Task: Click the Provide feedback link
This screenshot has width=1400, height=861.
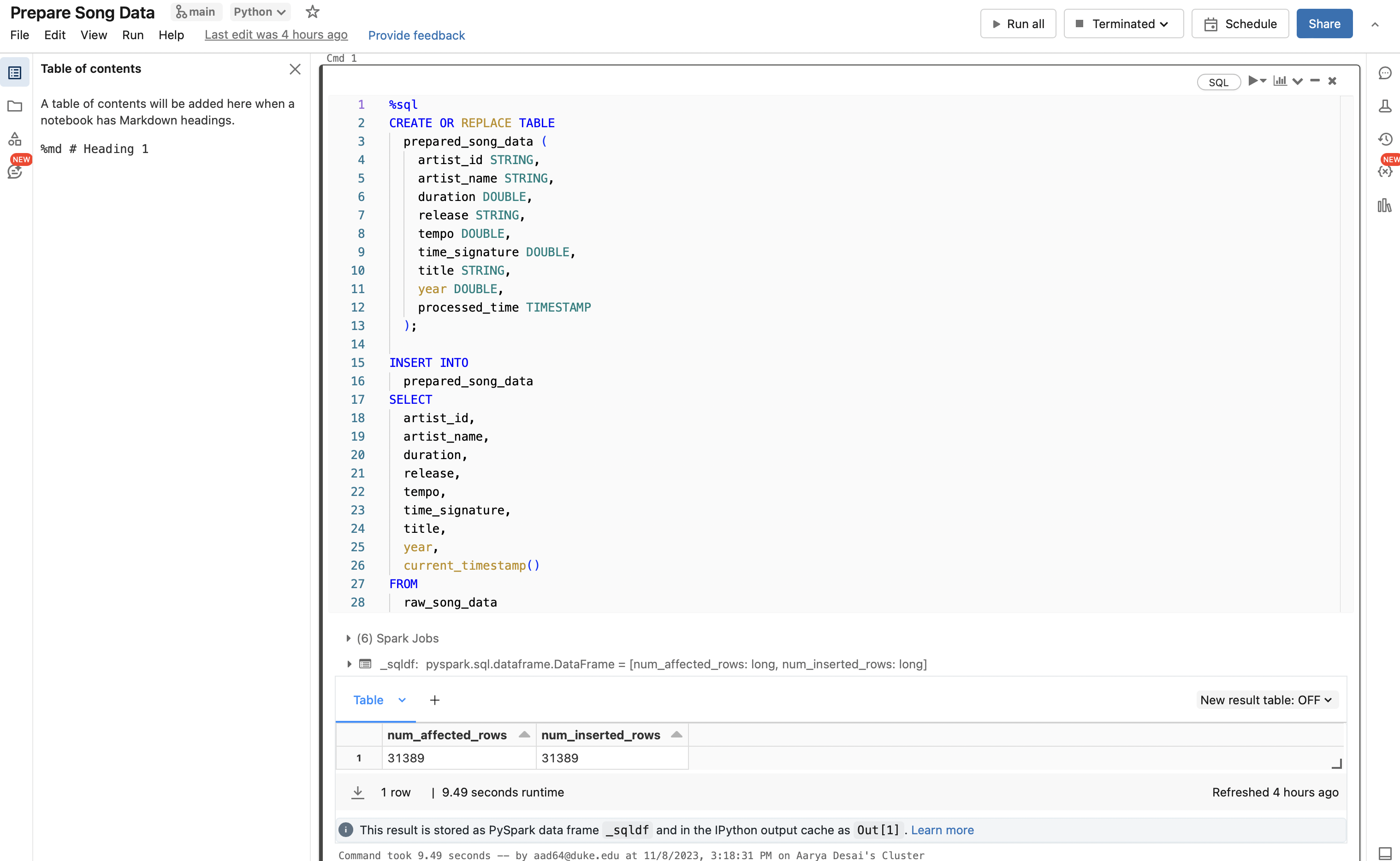Action: point(416,35)
